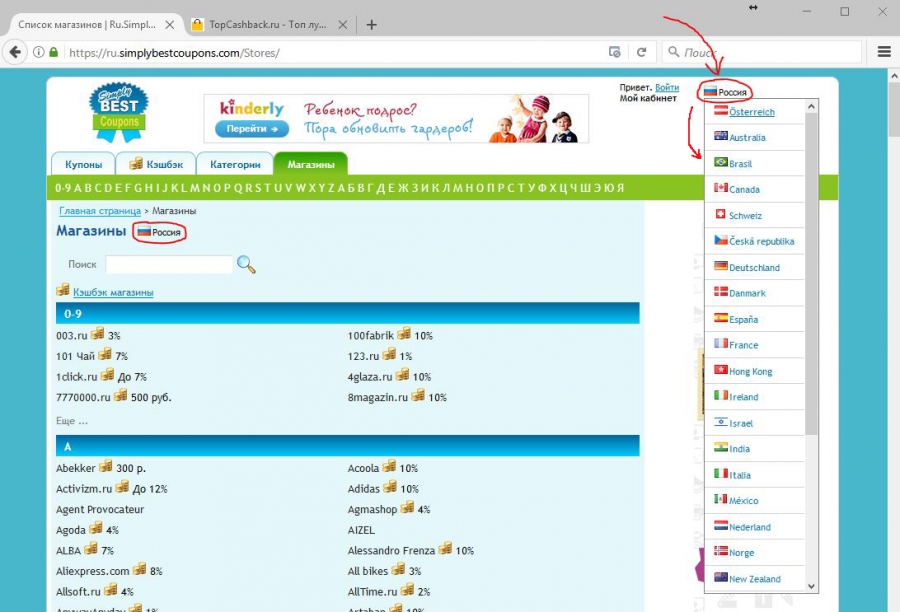
Task: Open the Купоны tab
Action: click(83, 164)
